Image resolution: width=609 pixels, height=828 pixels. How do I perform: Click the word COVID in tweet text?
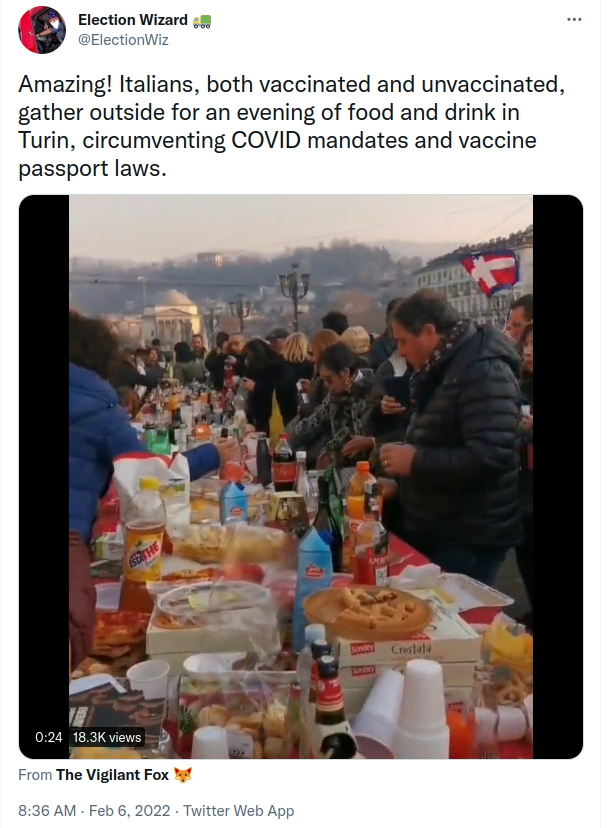(266, 140)
